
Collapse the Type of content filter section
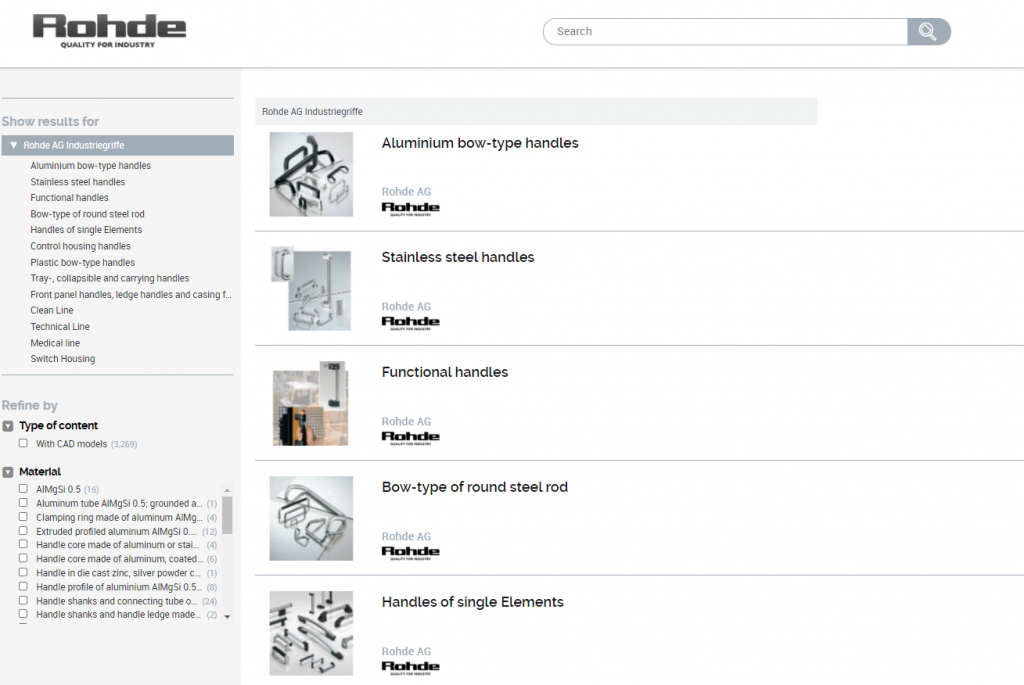8,426
